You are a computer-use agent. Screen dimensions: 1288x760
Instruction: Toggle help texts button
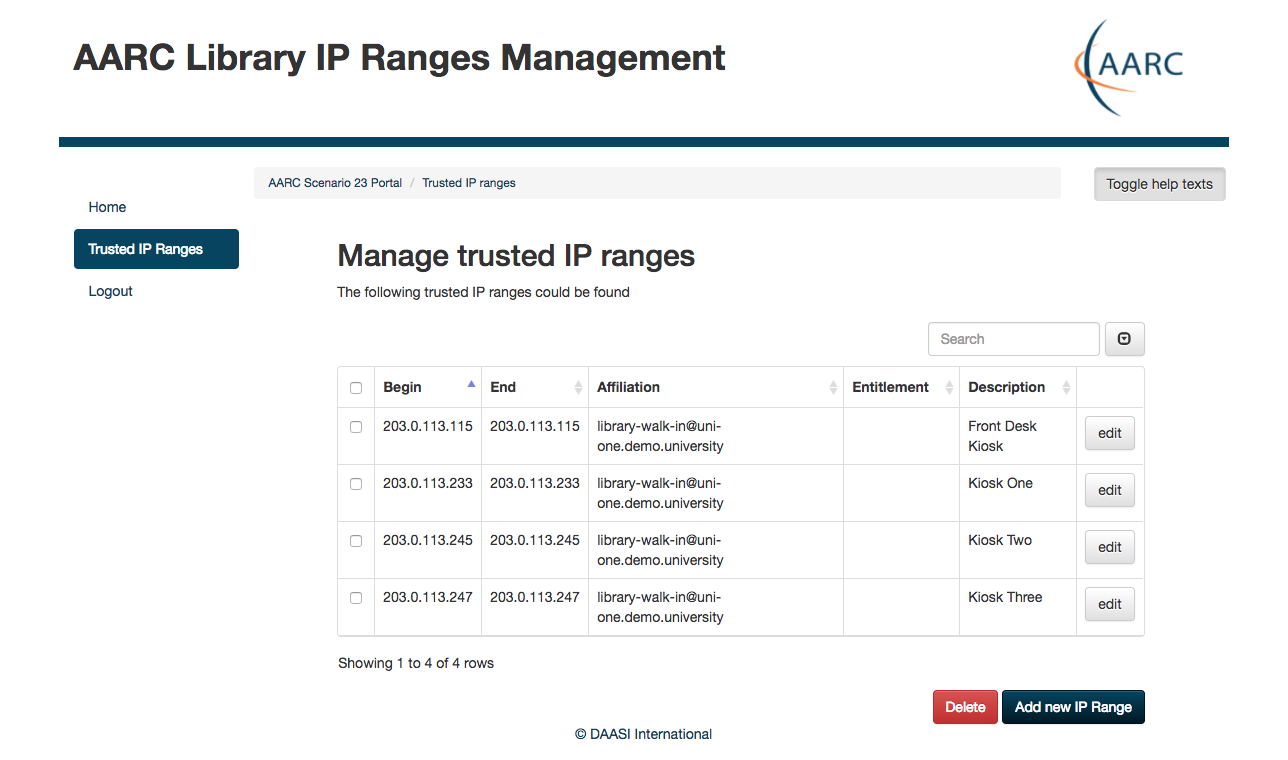1160,184
